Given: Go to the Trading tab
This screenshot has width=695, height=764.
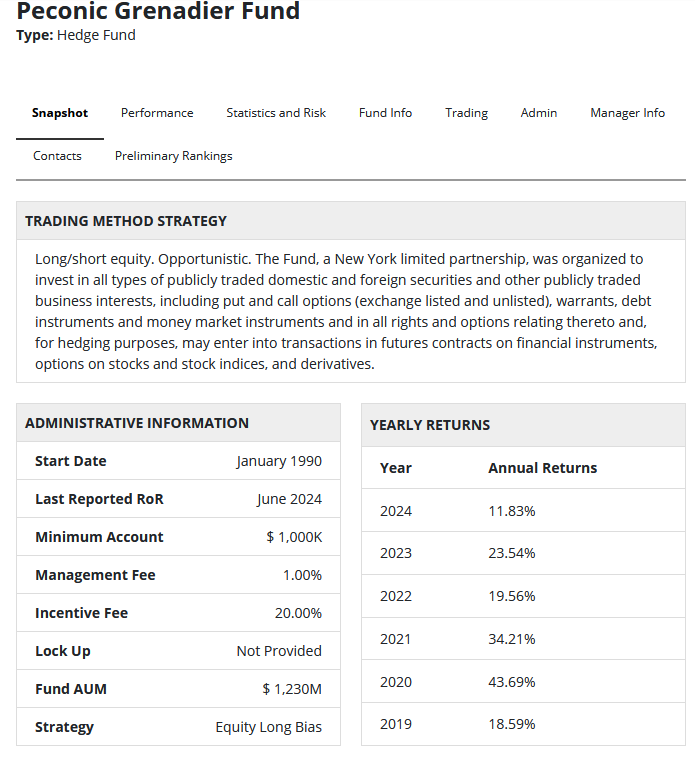Looking at the screenshot, I should [x=466, y=113].
